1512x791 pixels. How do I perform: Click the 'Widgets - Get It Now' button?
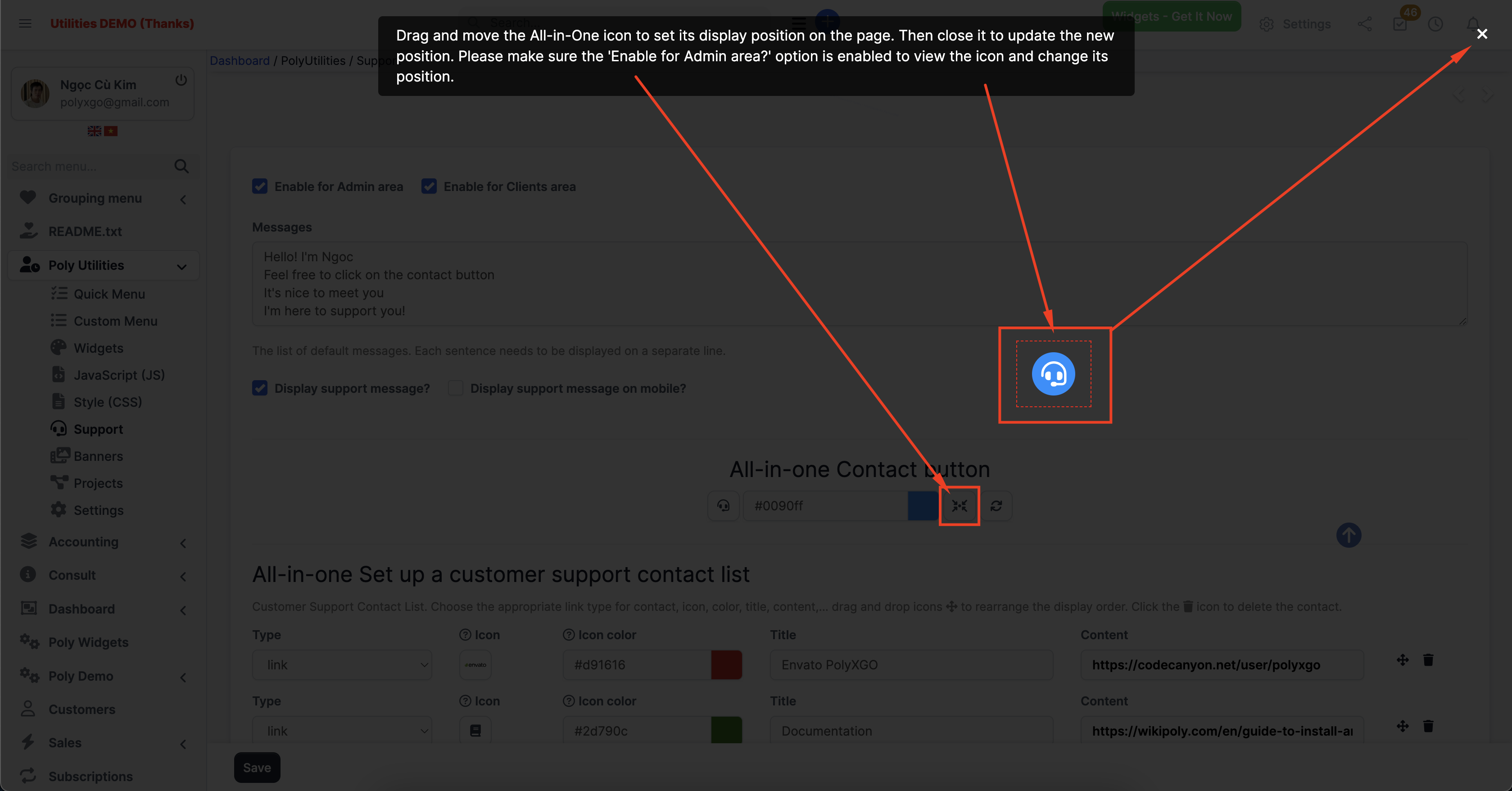pos(1172,17)
